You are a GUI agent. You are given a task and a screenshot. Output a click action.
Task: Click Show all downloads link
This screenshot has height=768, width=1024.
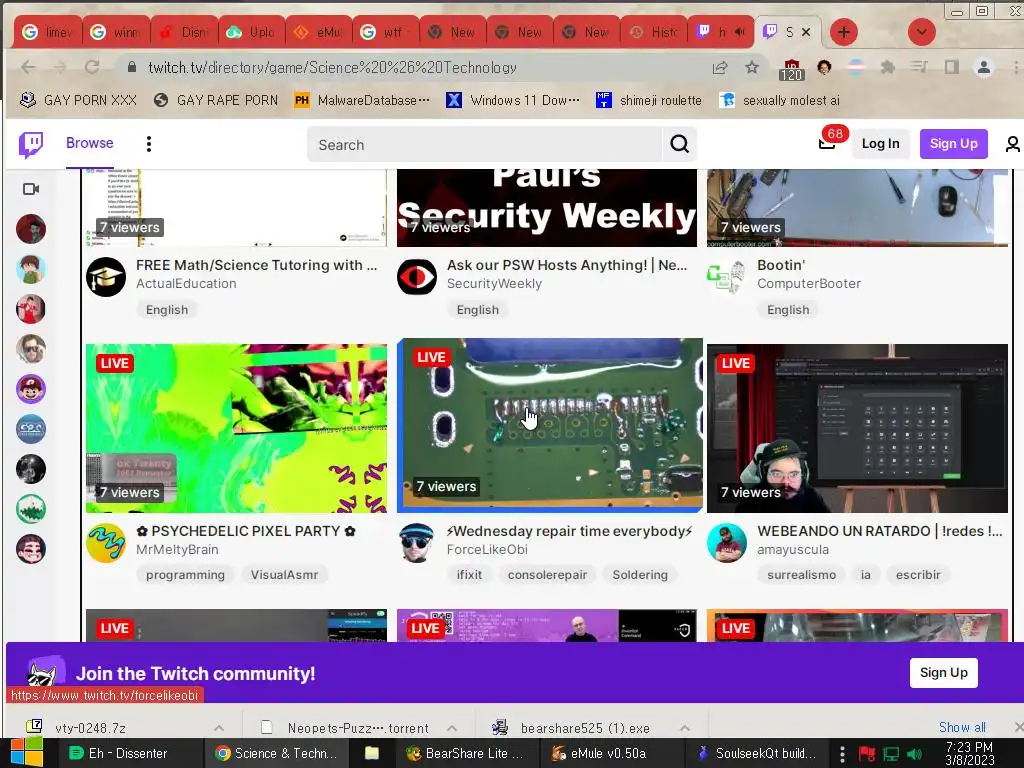click(962, 728)
